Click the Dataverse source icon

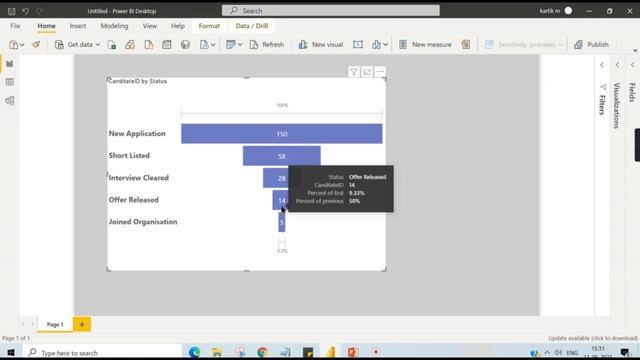(185, 44)
